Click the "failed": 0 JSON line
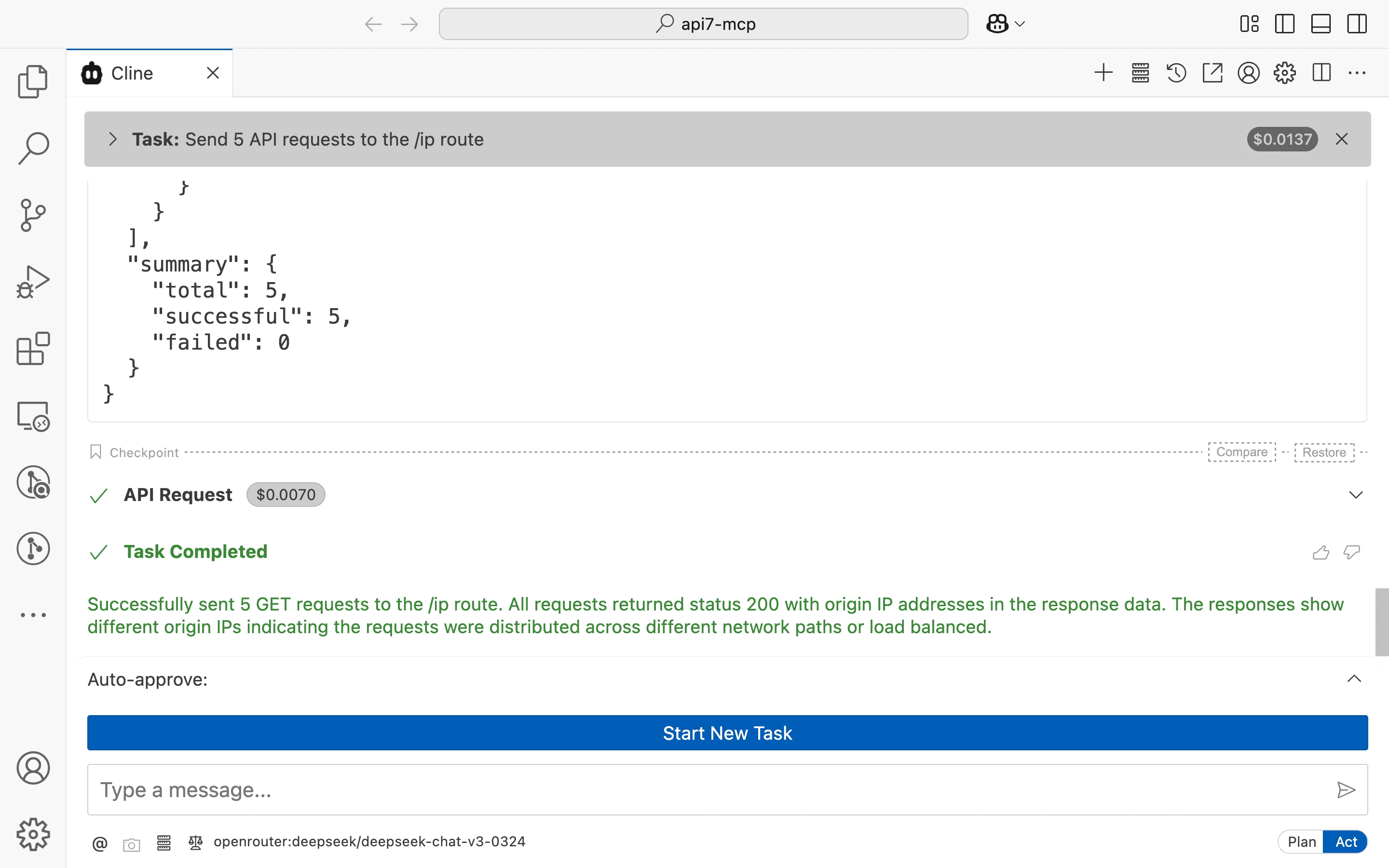1389x868 pixels. tap(221, 342)
